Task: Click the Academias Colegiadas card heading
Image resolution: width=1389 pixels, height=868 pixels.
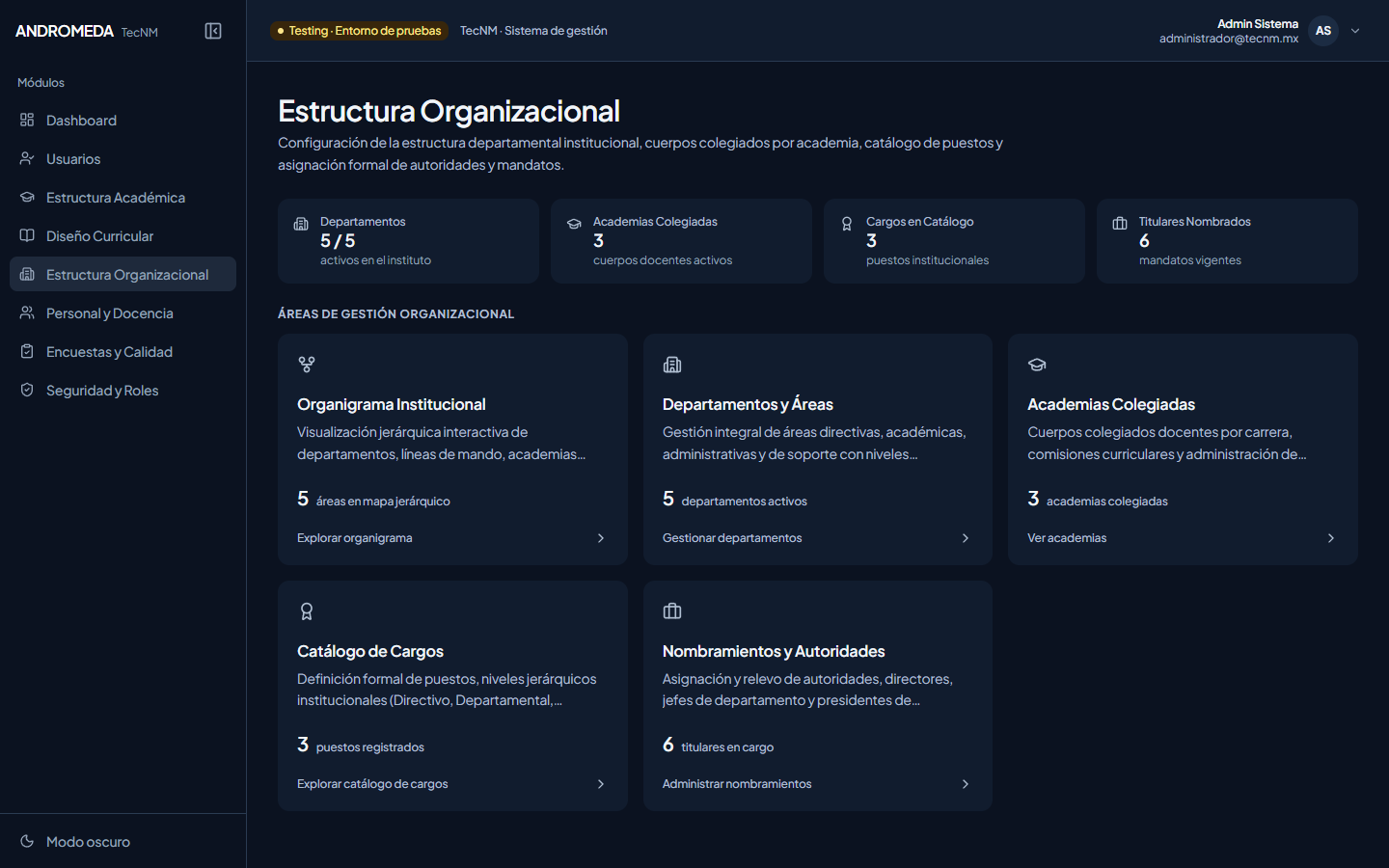Action: coord(1111,404)
